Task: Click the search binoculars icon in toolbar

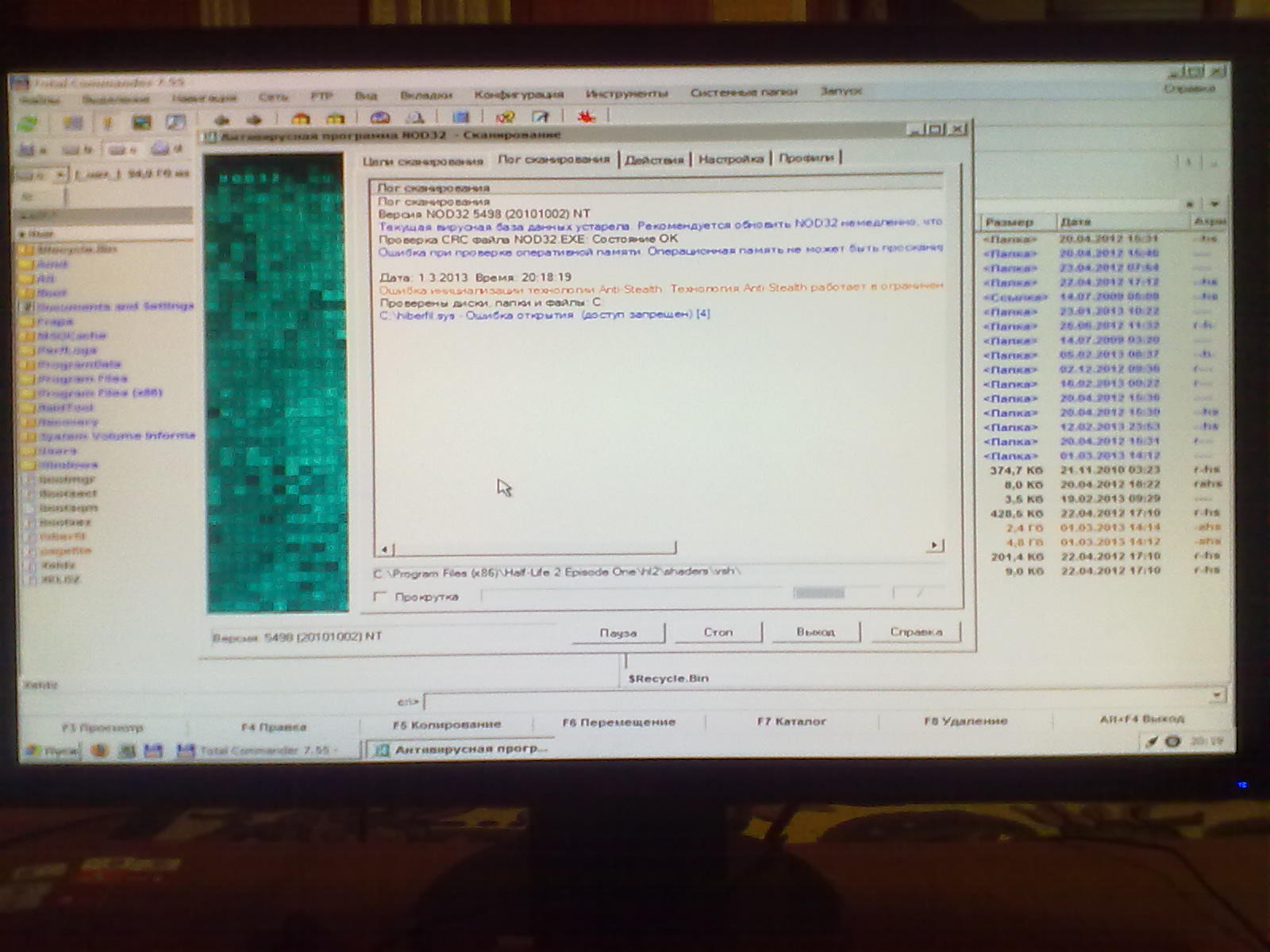Action: point(415,118)
